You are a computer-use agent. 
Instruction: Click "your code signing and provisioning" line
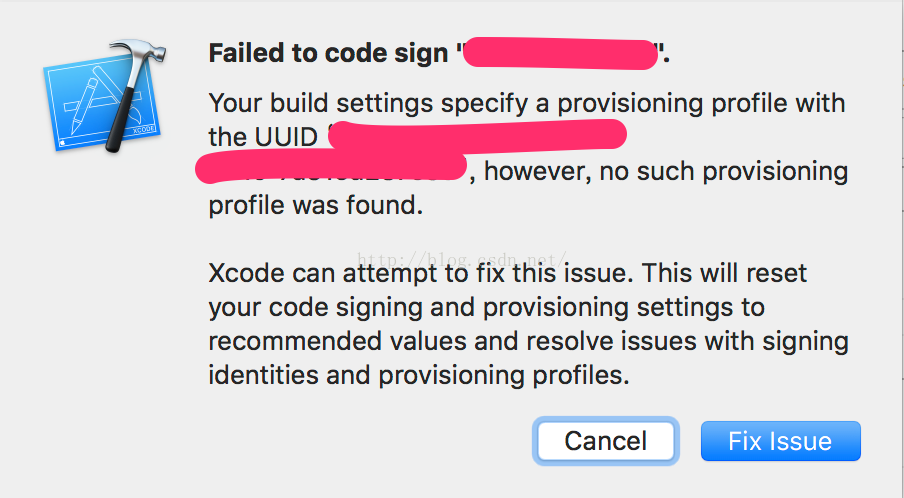[487, 307]
